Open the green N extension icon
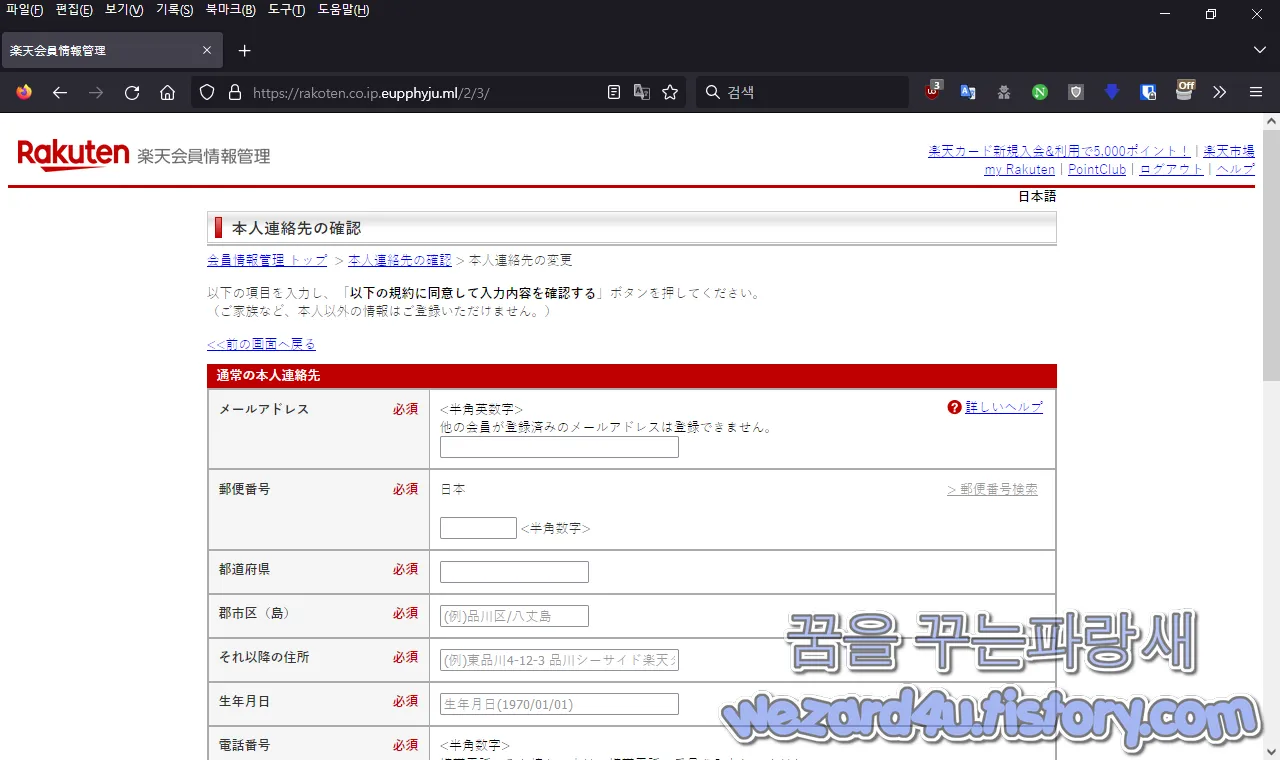 click(1039, 92)
